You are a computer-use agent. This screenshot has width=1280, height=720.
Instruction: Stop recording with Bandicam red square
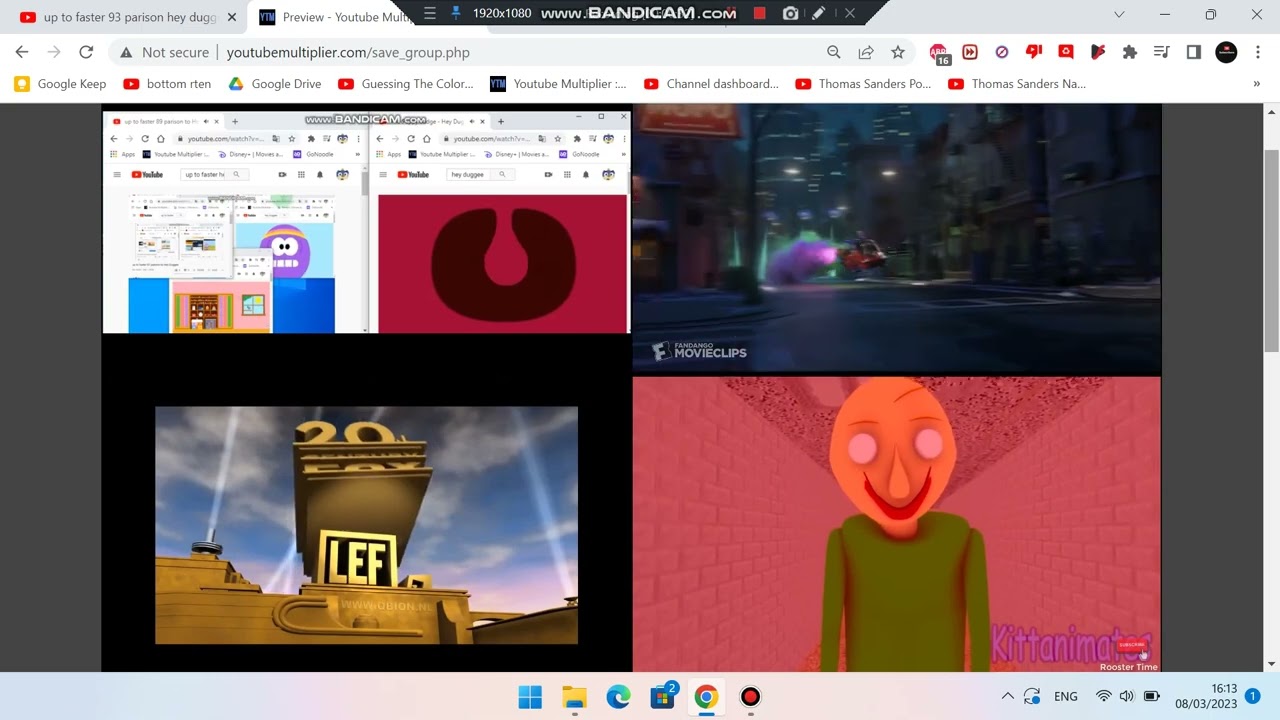[760, 13]
